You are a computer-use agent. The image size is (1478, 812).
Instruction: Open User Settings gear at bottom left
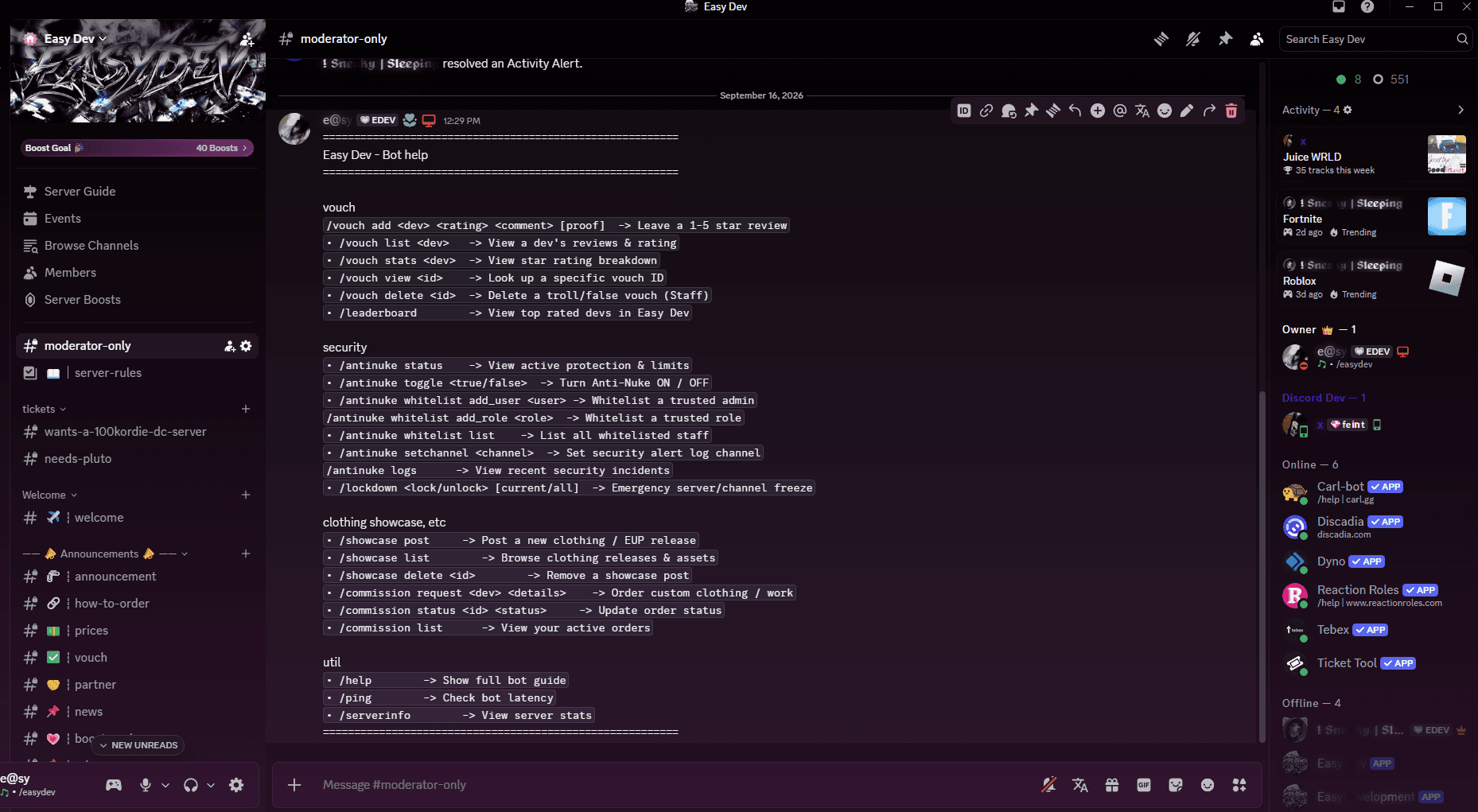point(236,785)
